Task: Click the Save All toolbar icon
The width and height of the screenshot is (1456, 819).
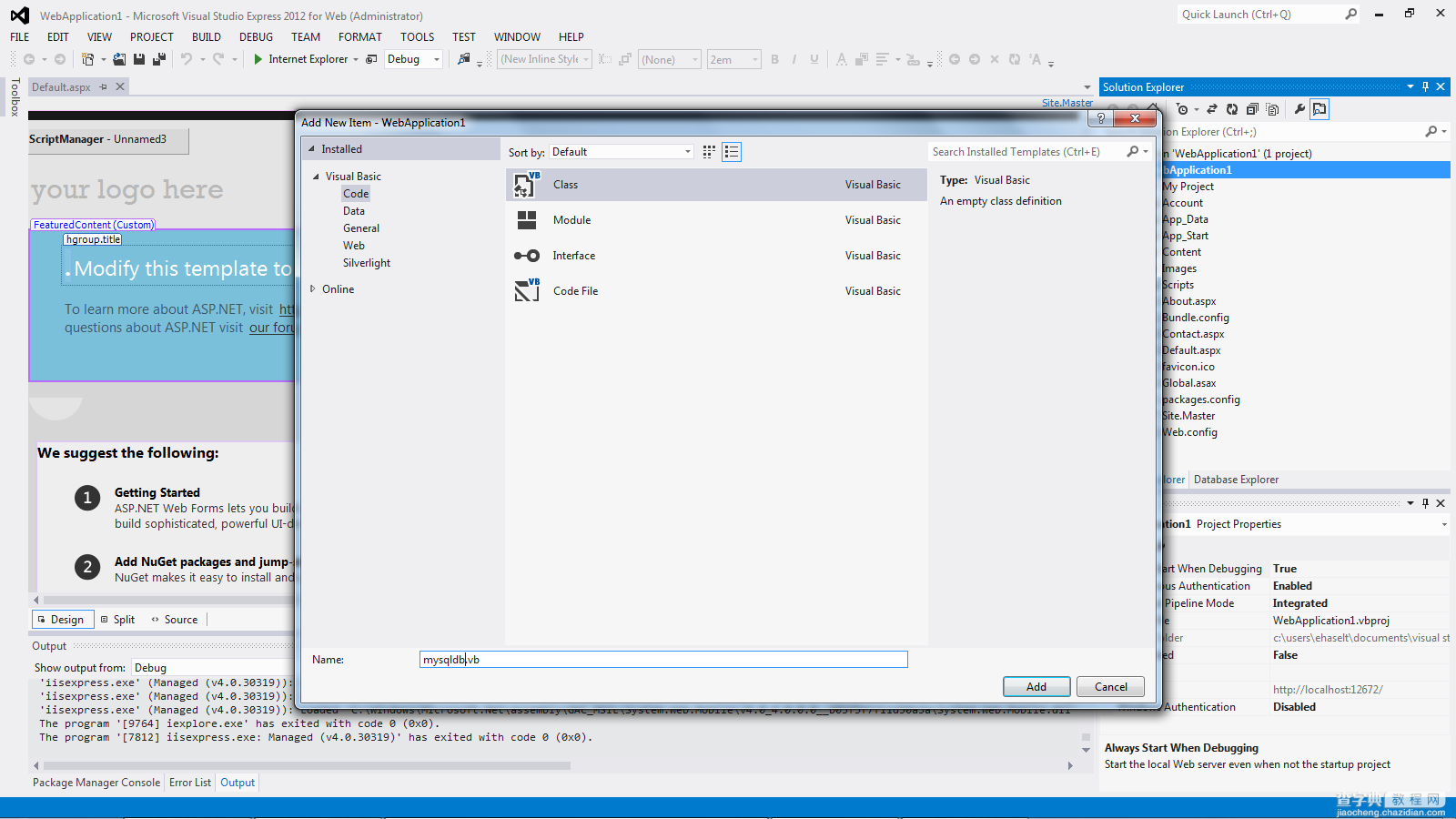Action: coord(159,59)
